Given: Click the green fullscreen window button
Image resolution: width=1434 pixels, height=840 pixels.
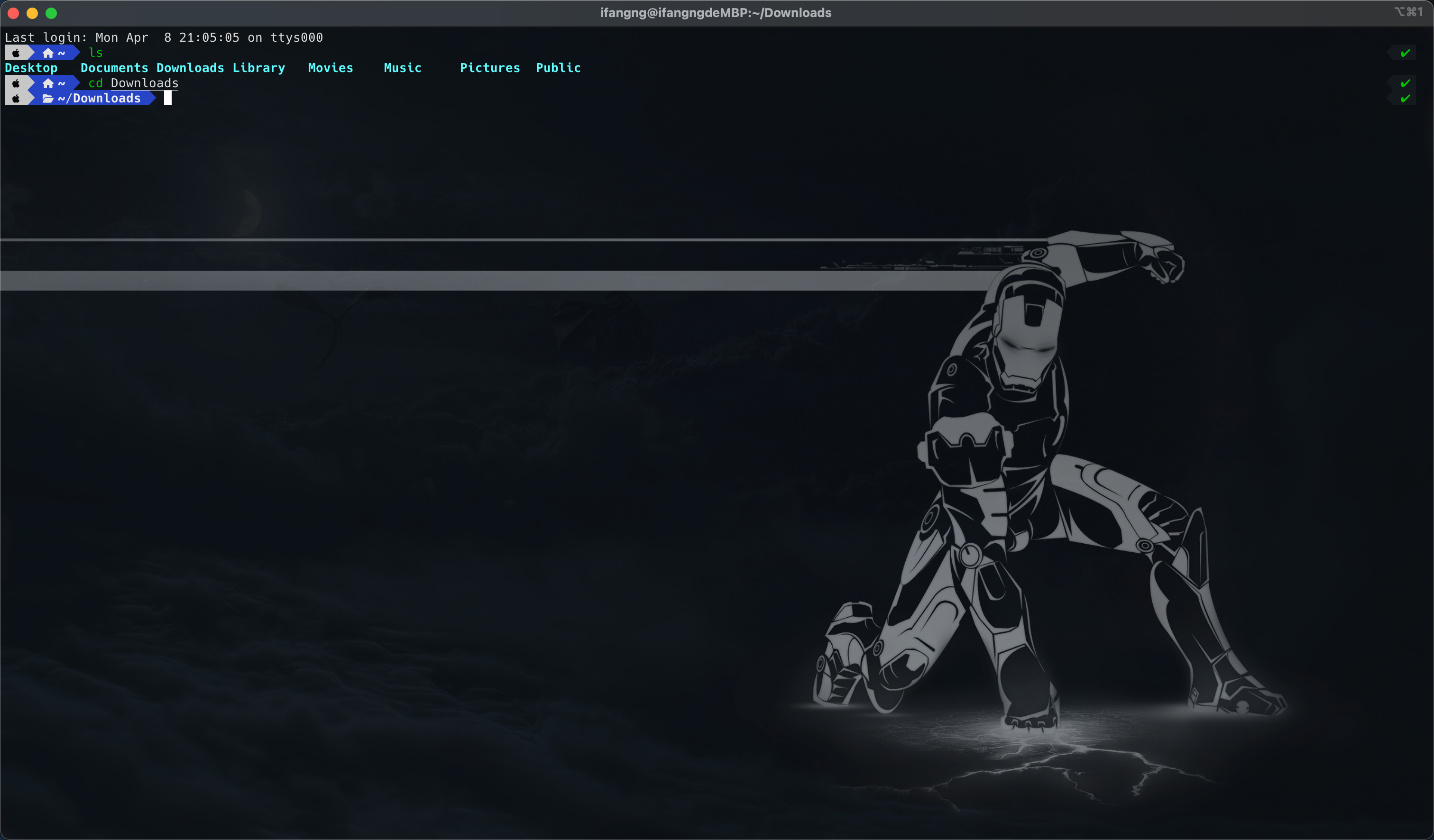Looking at the screenshot, I should coord(51,13).
